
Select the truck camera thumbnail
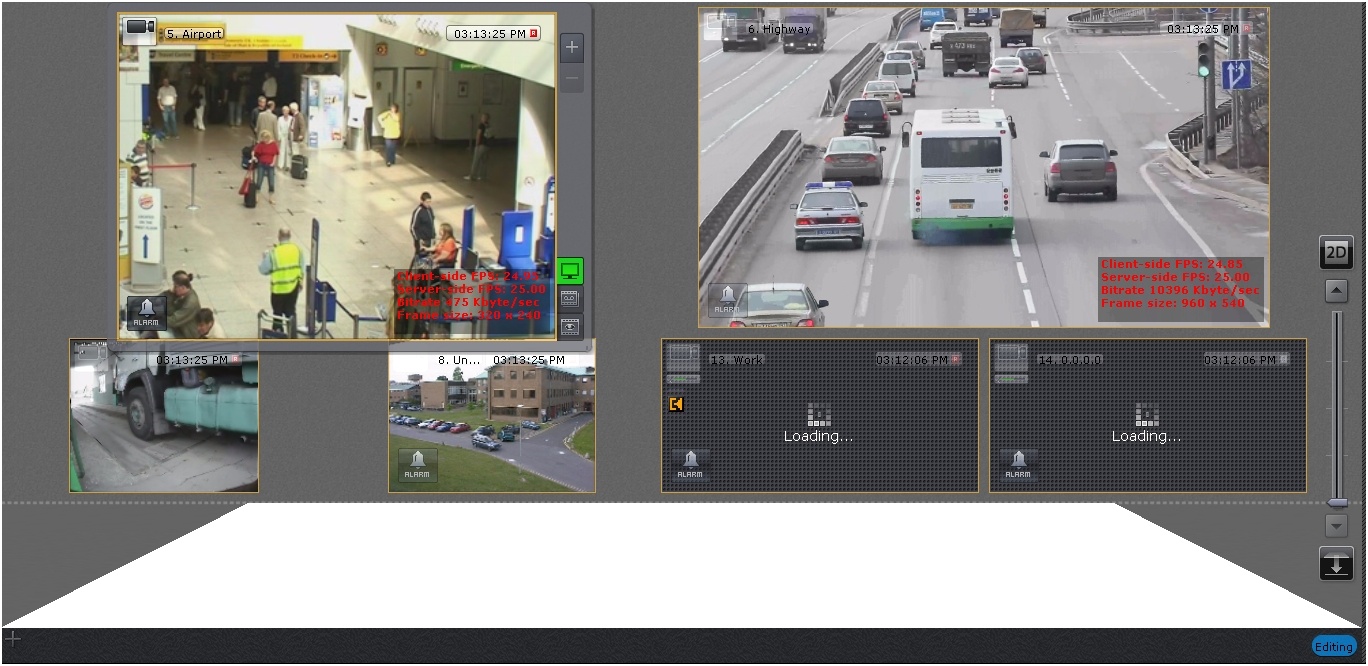tap(164, 416)
